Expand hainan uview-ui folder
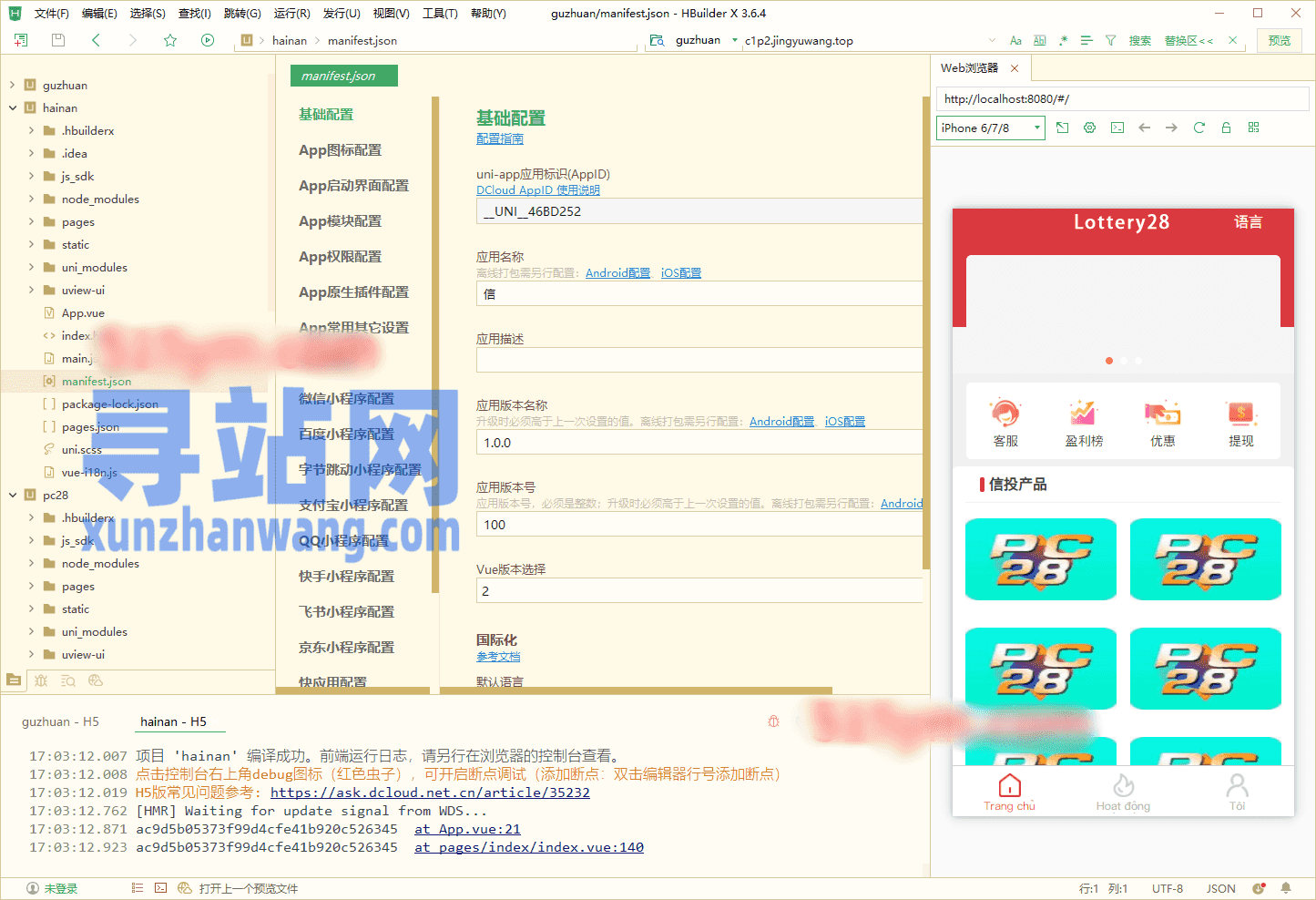 click(x=32, y=290)
